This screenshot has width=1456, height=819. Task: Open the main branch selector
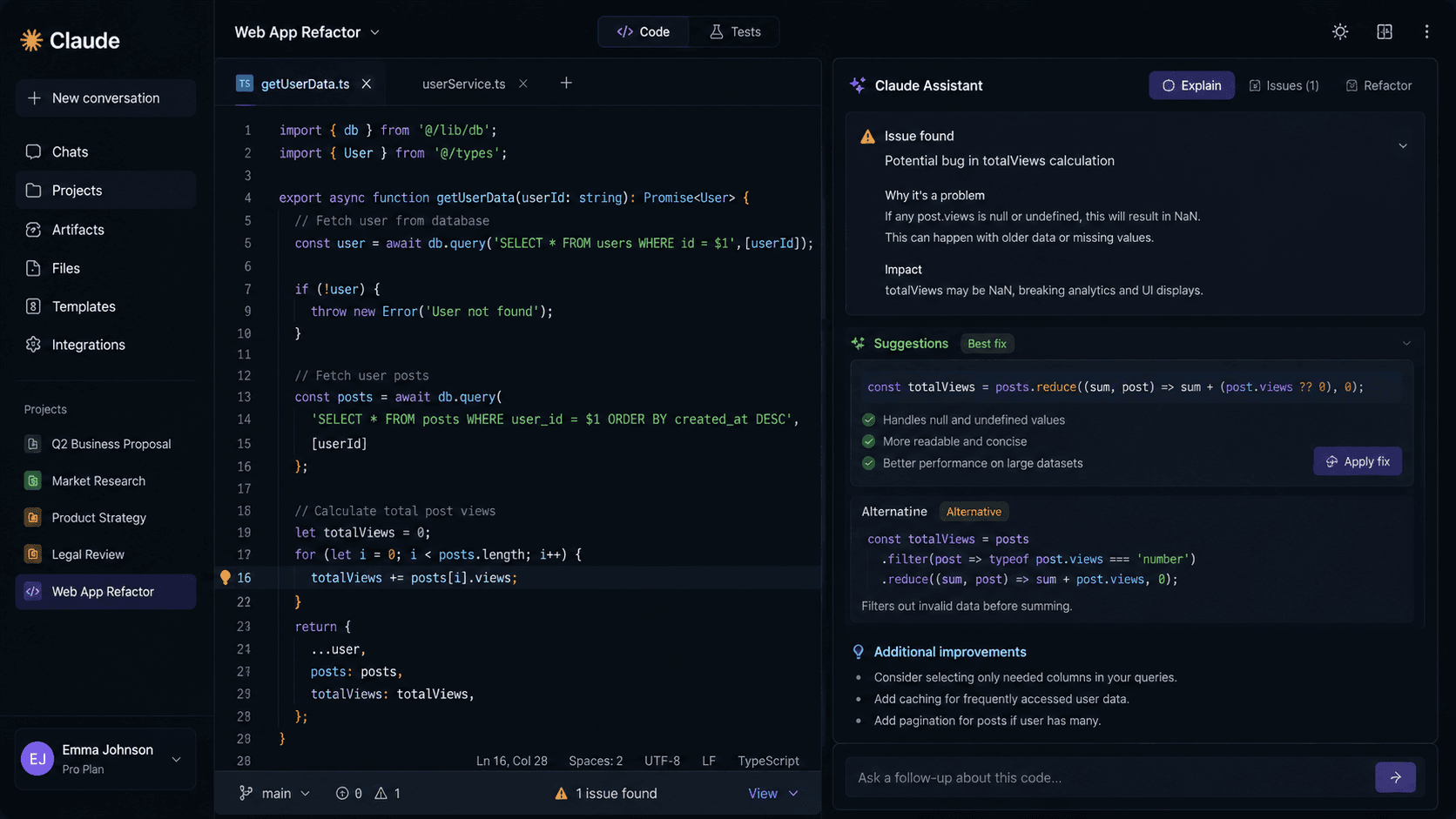(x=274, y=793)
